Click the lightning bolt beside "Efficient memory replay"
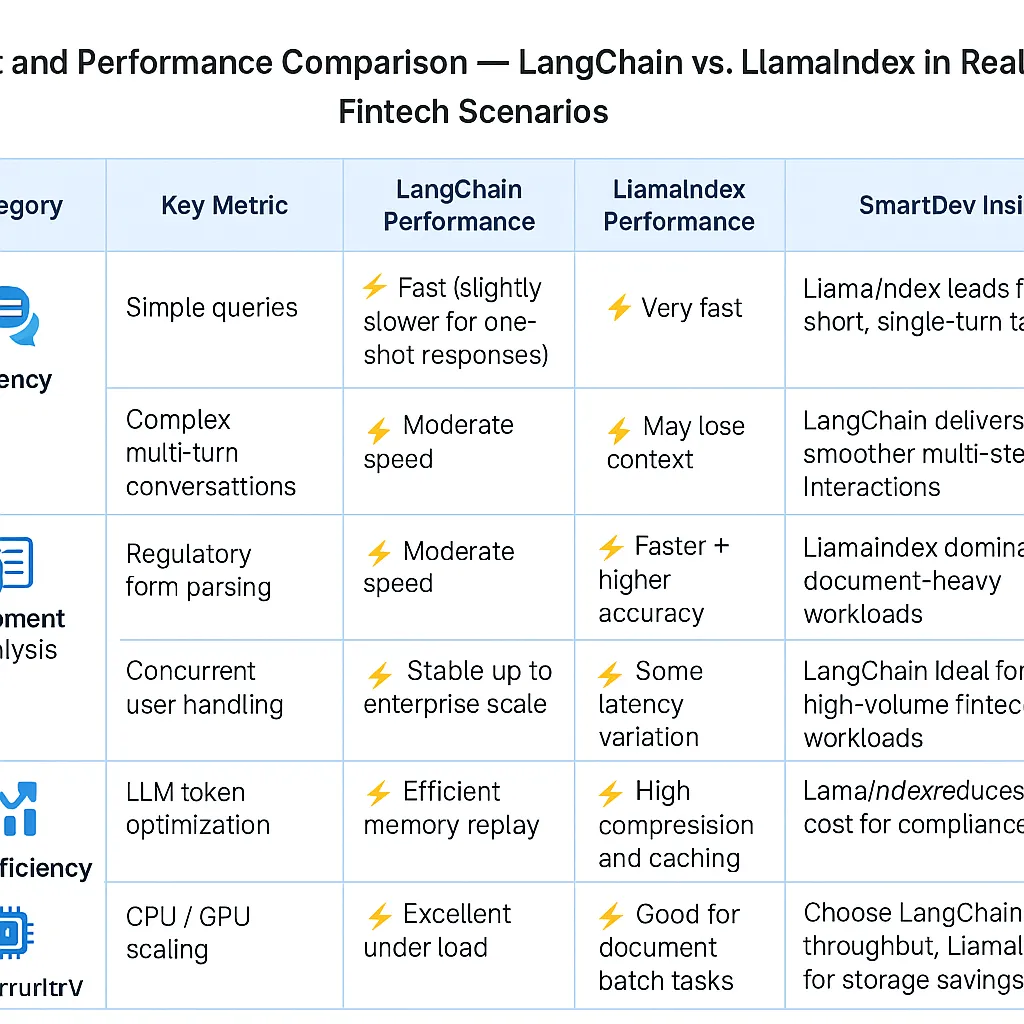1024x1024 pixels. (x=379, y=795)
